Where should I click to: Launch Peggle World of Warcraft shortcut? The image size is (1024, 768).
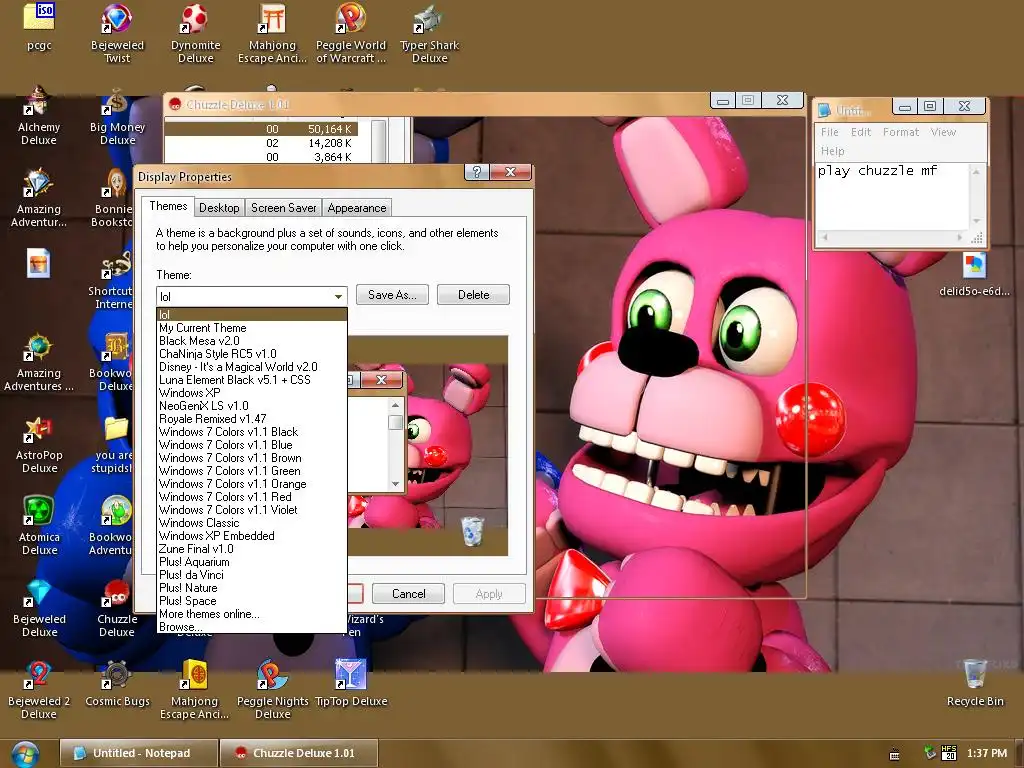[351, 33]
